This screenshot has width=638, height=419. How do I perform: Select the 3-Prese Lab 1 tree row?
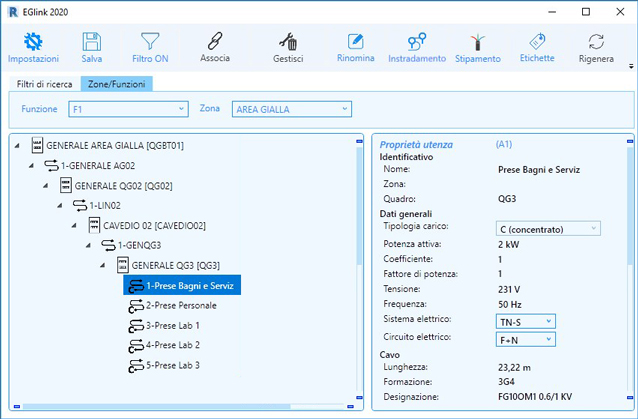[x=164, y=326]
